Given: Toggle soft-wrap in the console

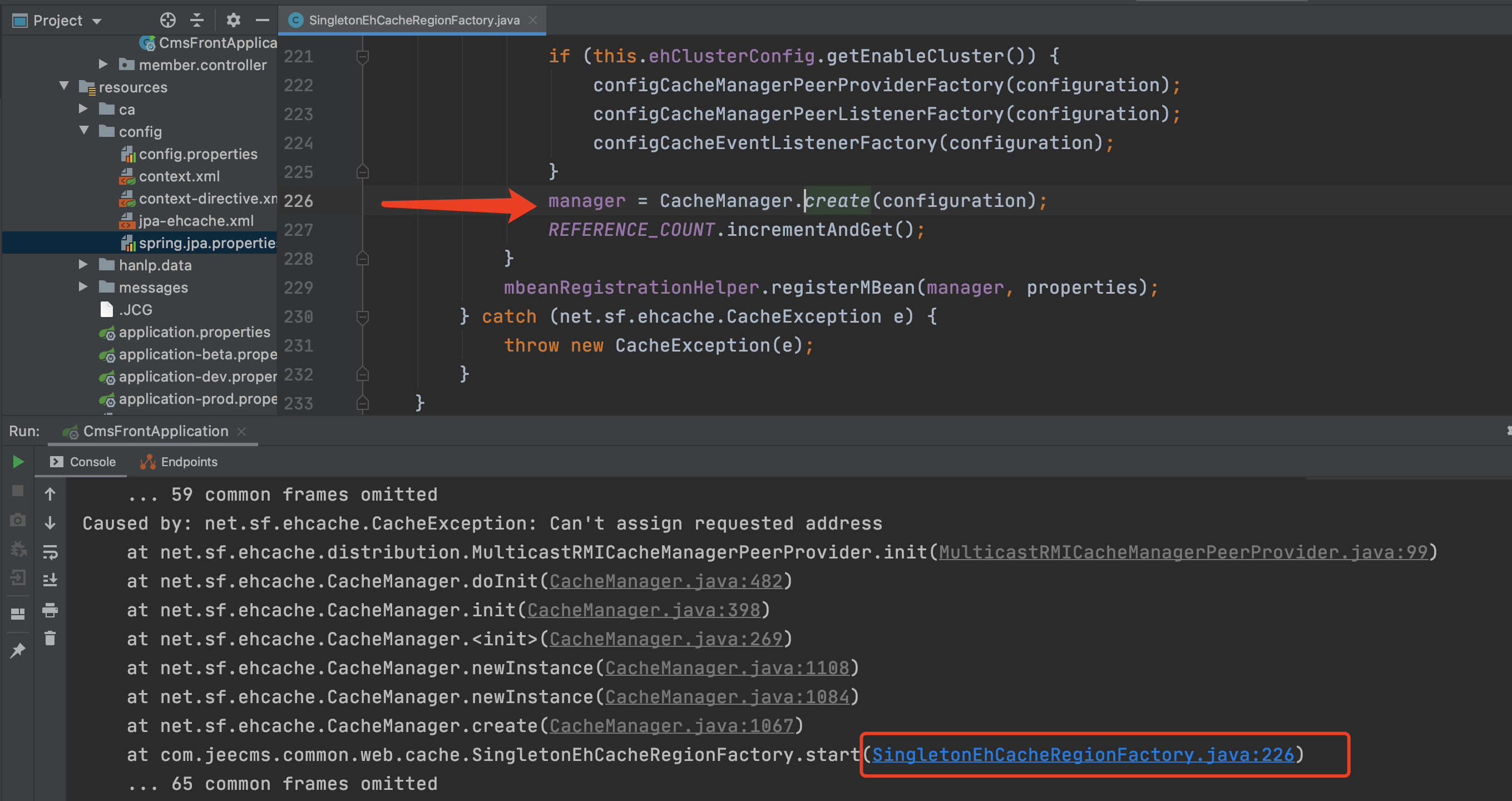Looking at the screenshot, I should (50, 552).
